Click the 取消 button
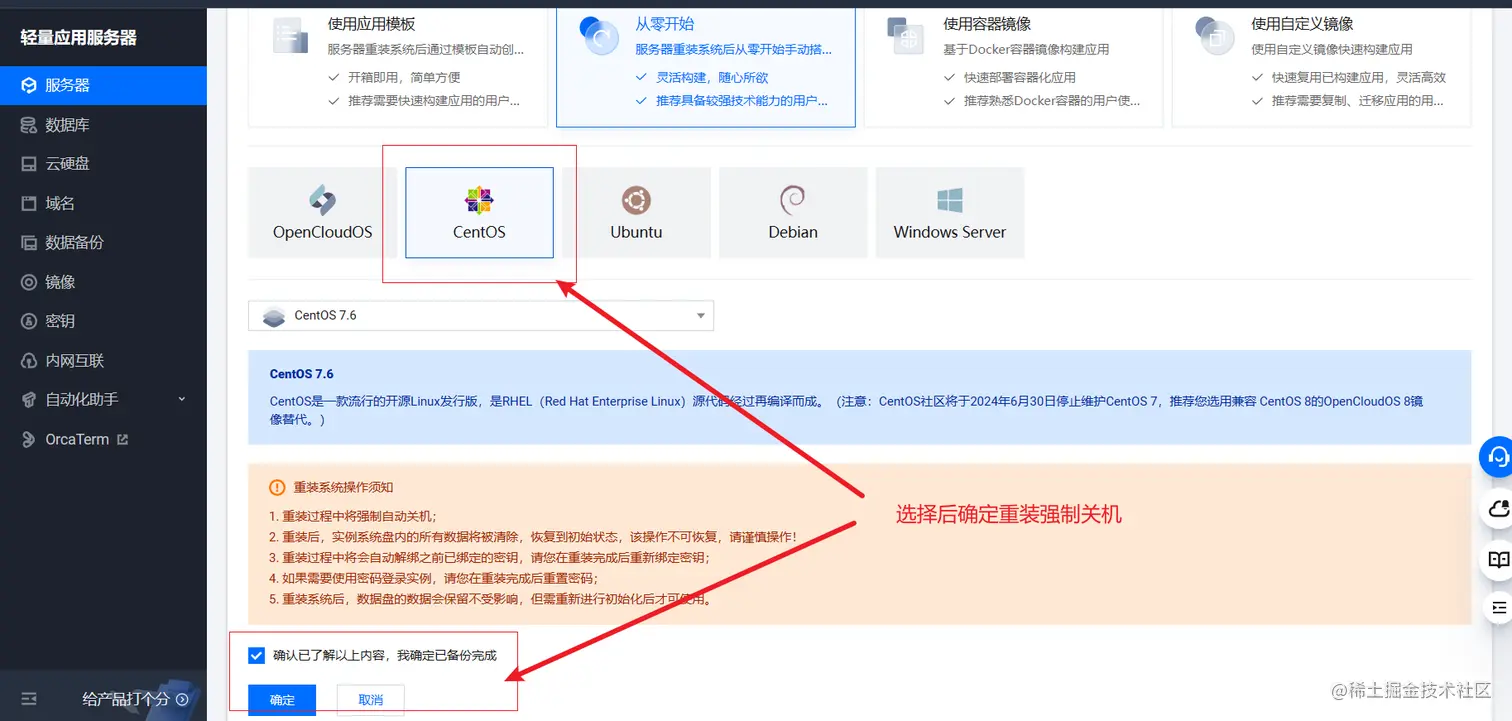 click(x=370, y=700)
